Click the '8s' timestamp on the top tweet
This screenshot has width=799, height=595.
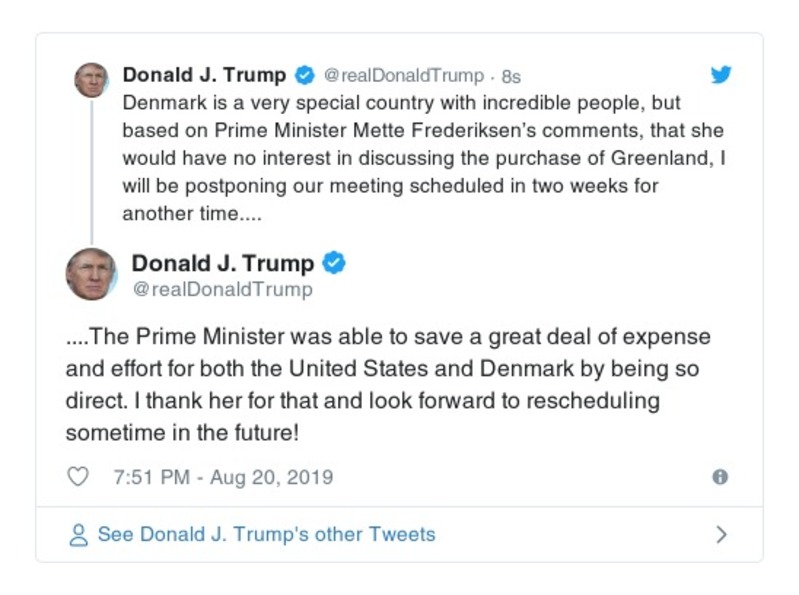pos(511,76)
